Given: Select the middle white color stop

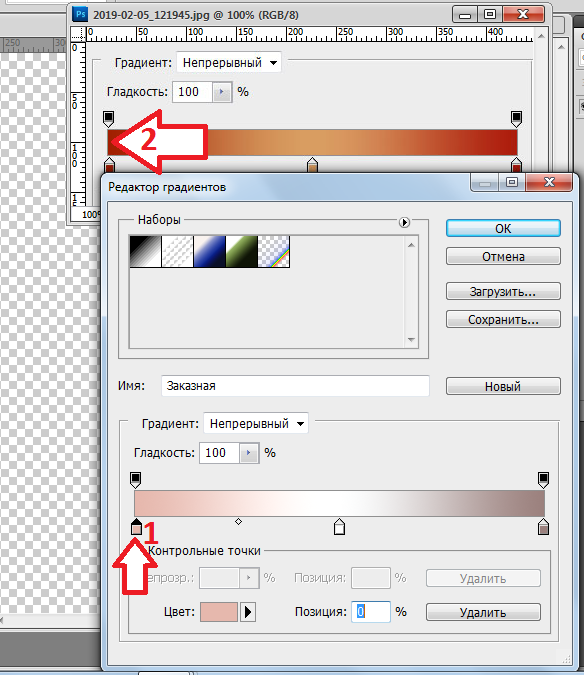Looking at the screenshot, I should [x=339, y=526].
